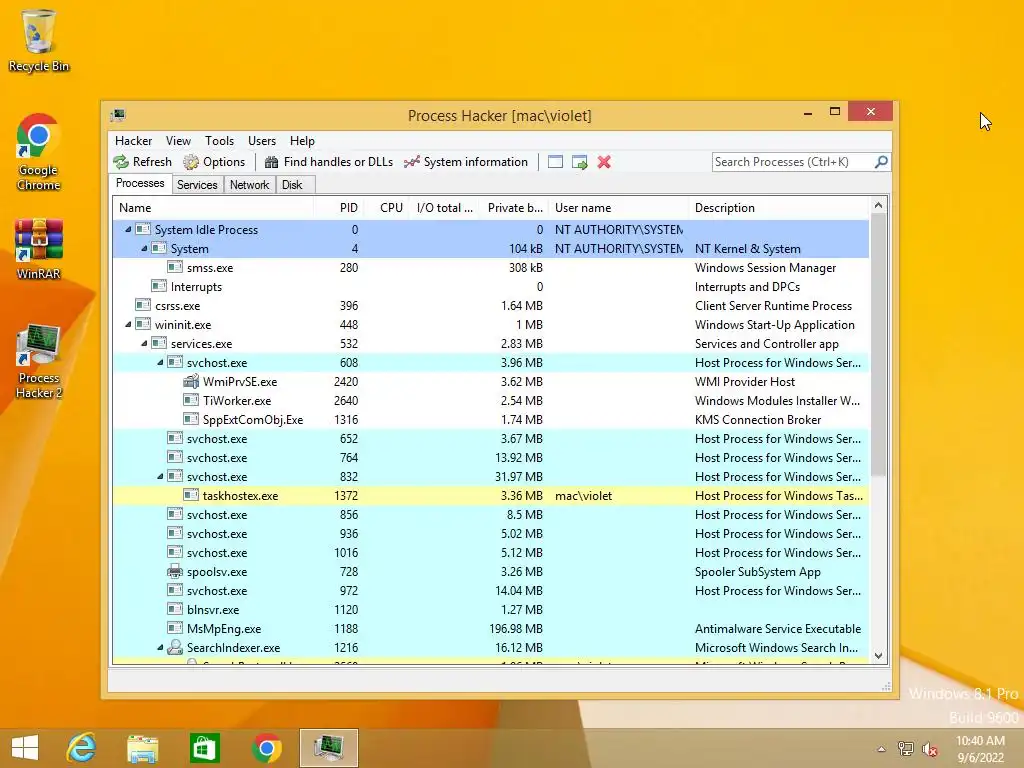Click the search magnifier icon
Viewport: 1024px width, 768px height.
click(881, 161)
